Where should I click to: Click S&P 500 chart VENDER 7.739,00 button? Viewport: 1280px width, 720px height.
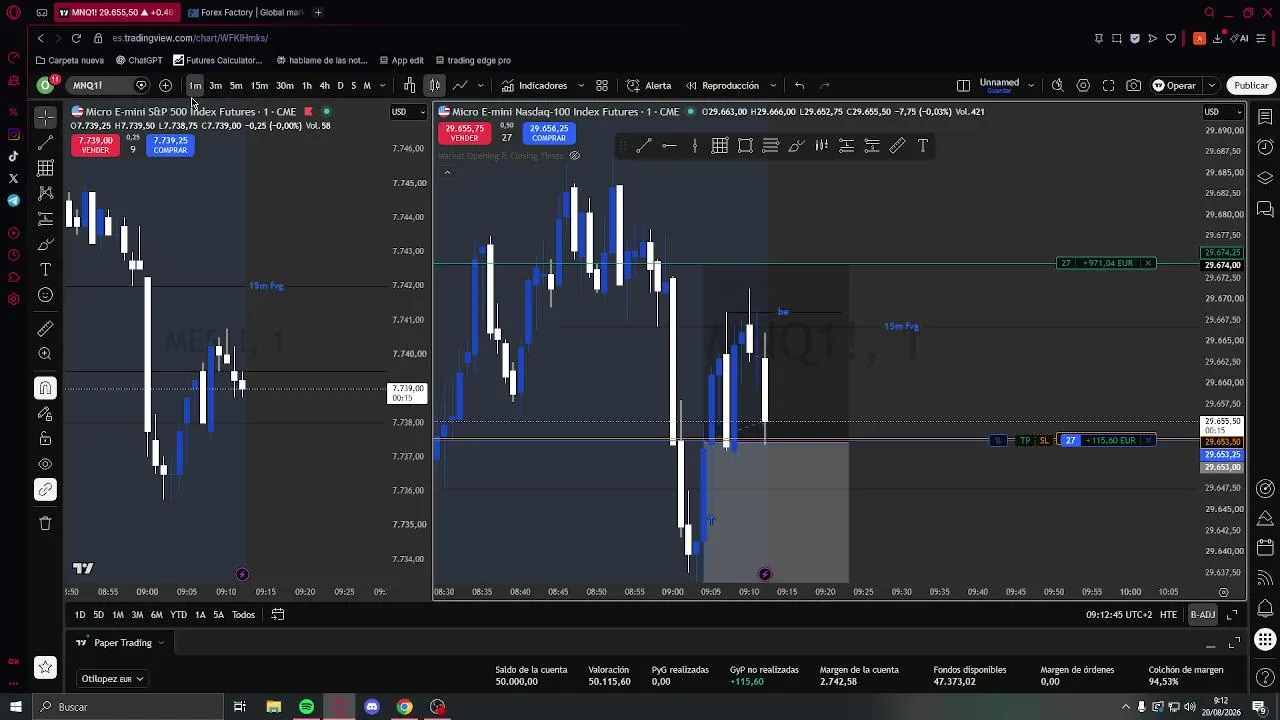point(95,145)
